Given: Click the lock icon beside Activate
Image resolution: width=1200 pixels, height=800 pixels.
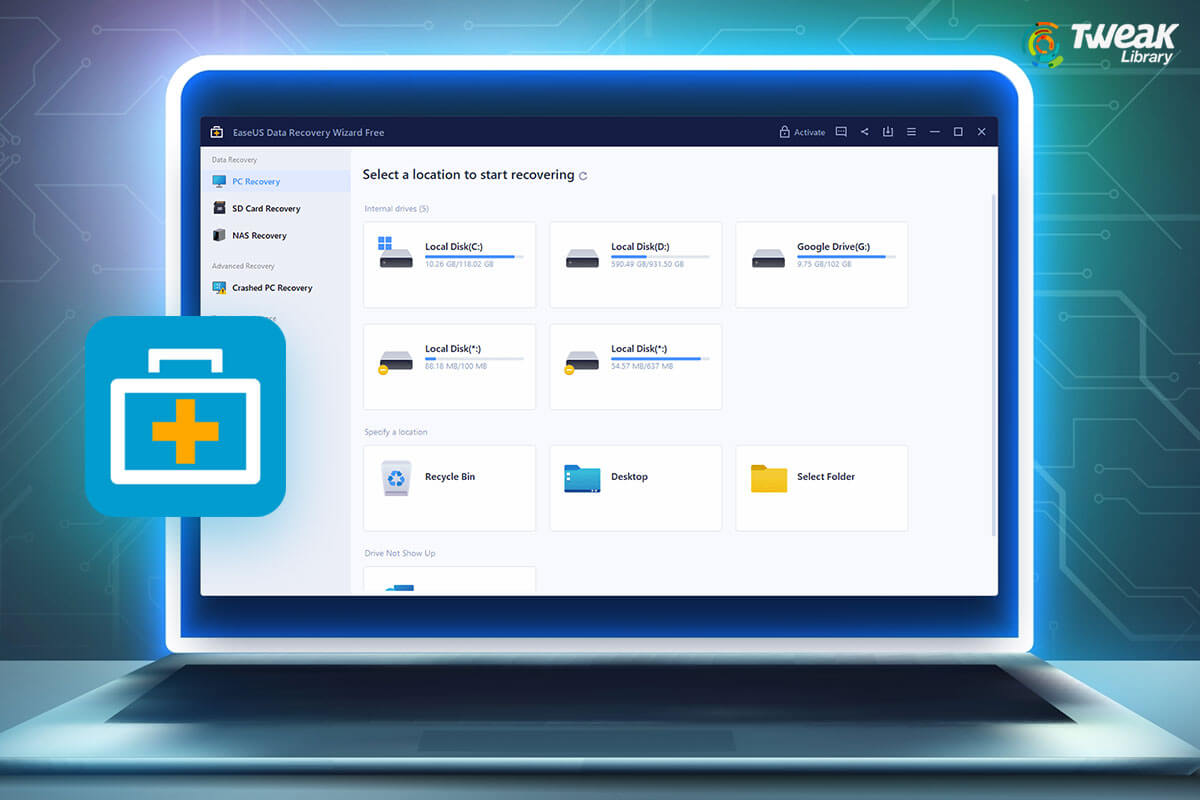Looking at the screenshot, I should 786,131.
